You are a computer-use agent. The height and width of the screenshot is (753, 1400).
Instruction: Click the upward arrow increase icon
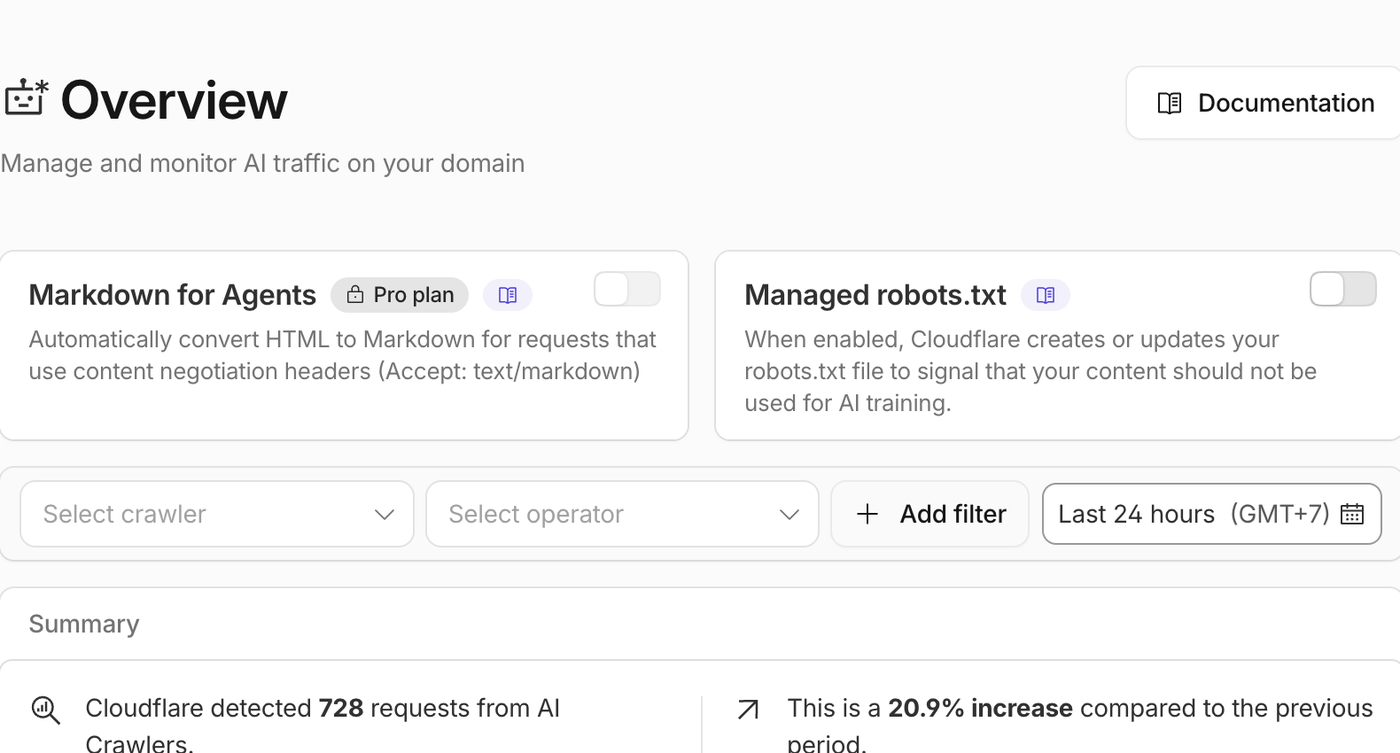[x=748, y=709]
